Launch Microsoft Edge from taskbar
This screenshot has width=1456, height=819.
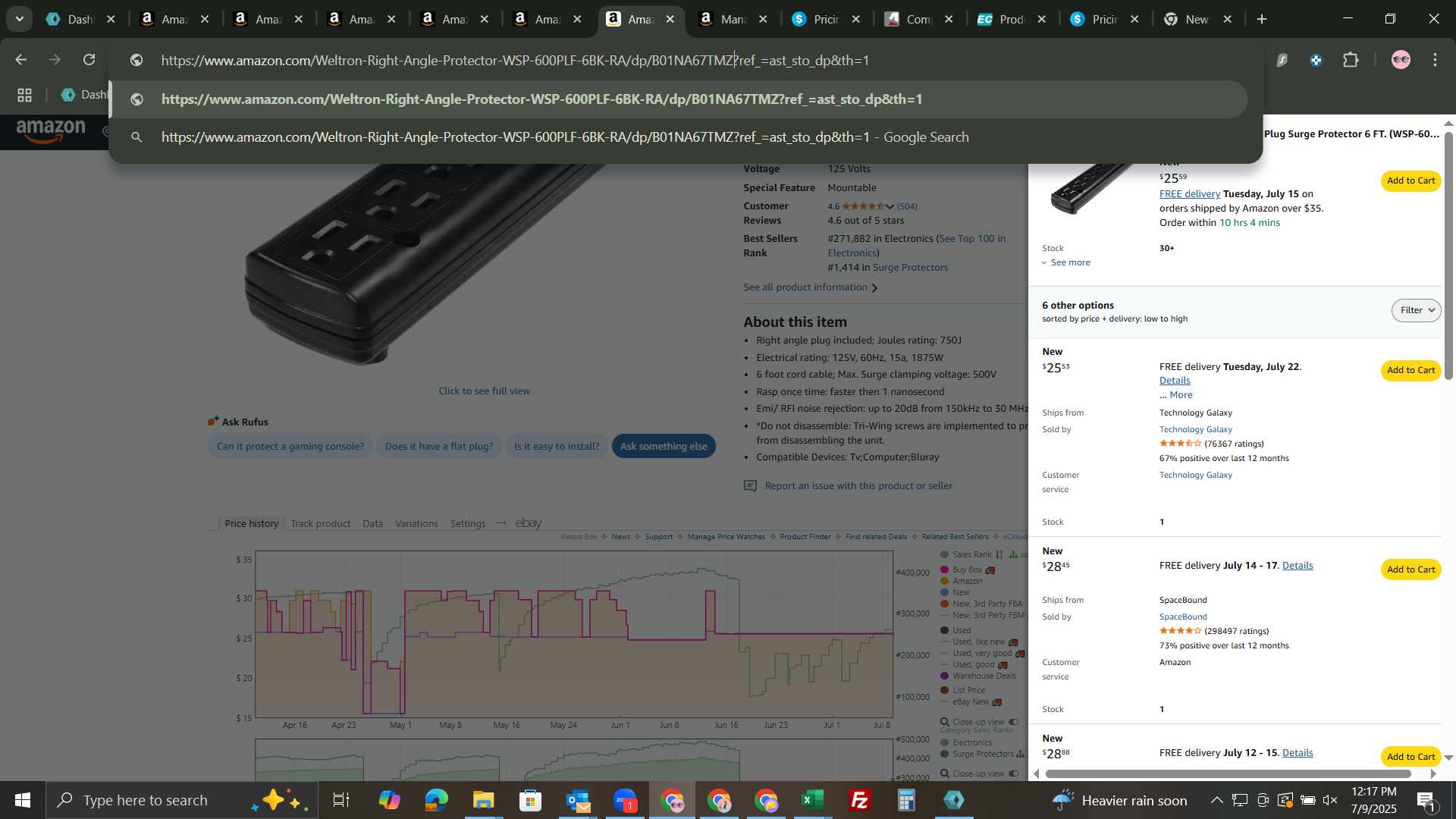pos(436,800)
